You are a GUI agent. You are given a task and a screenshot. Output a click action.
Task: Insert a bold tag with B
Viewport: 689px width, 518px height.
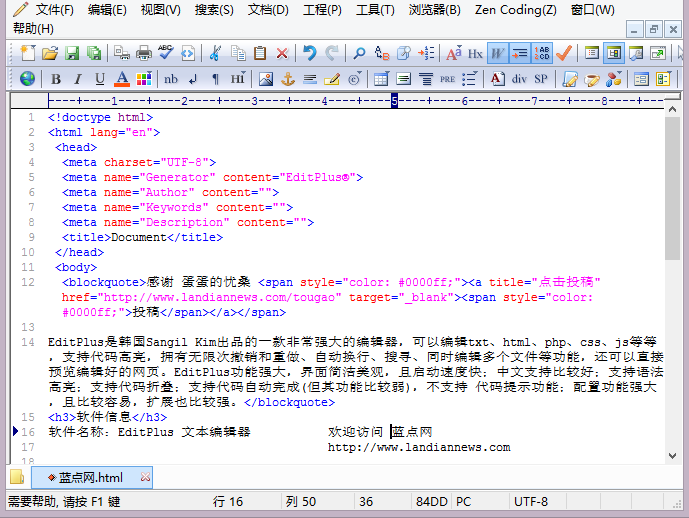point(56,79)
